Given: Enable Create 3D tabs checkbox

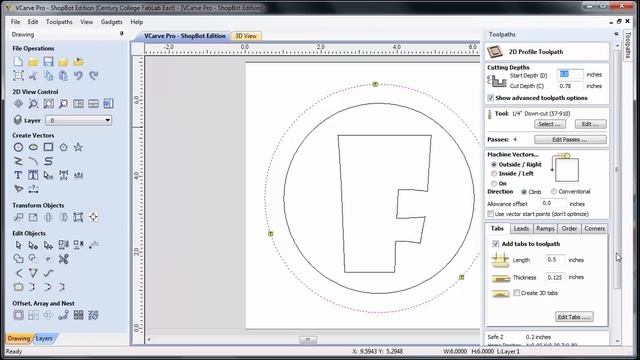Looking at the screenshot, I should click(x=517, y=293).
